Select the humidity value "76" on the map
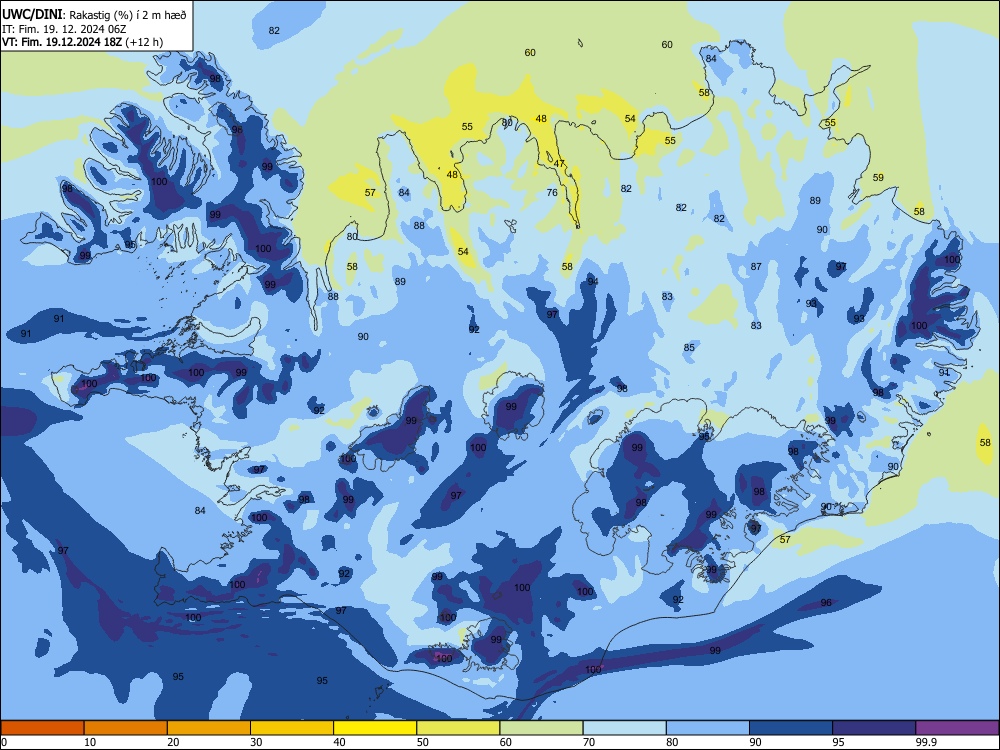The image size is (1000, 750). click(552, 192)
